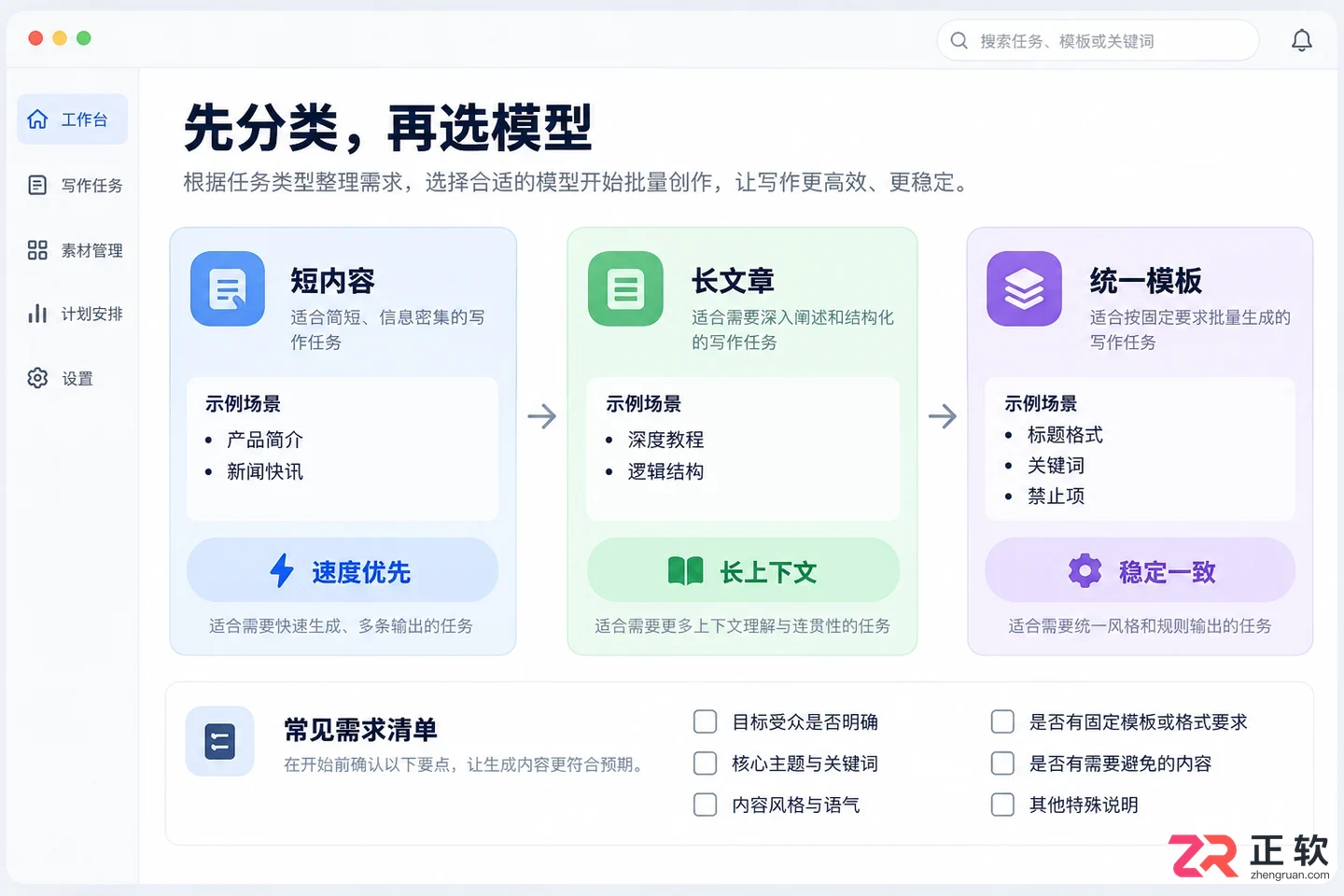
Task: Click the 常见需求清单 heading
Action: coord(360,729)
